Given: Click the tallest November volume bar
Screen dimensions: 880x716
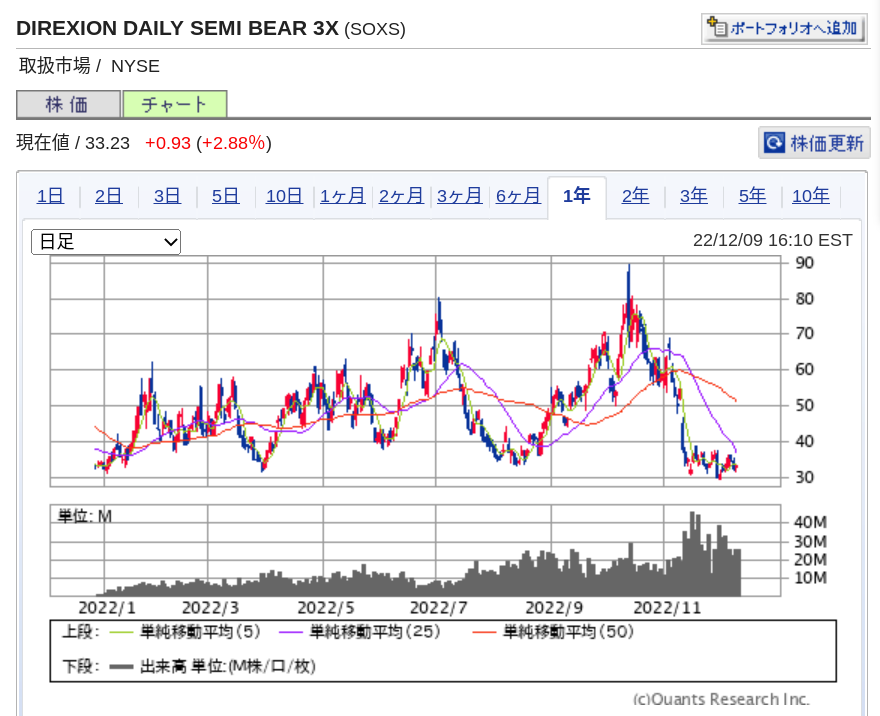Looking at the screenshot, I should pos(692,553).
